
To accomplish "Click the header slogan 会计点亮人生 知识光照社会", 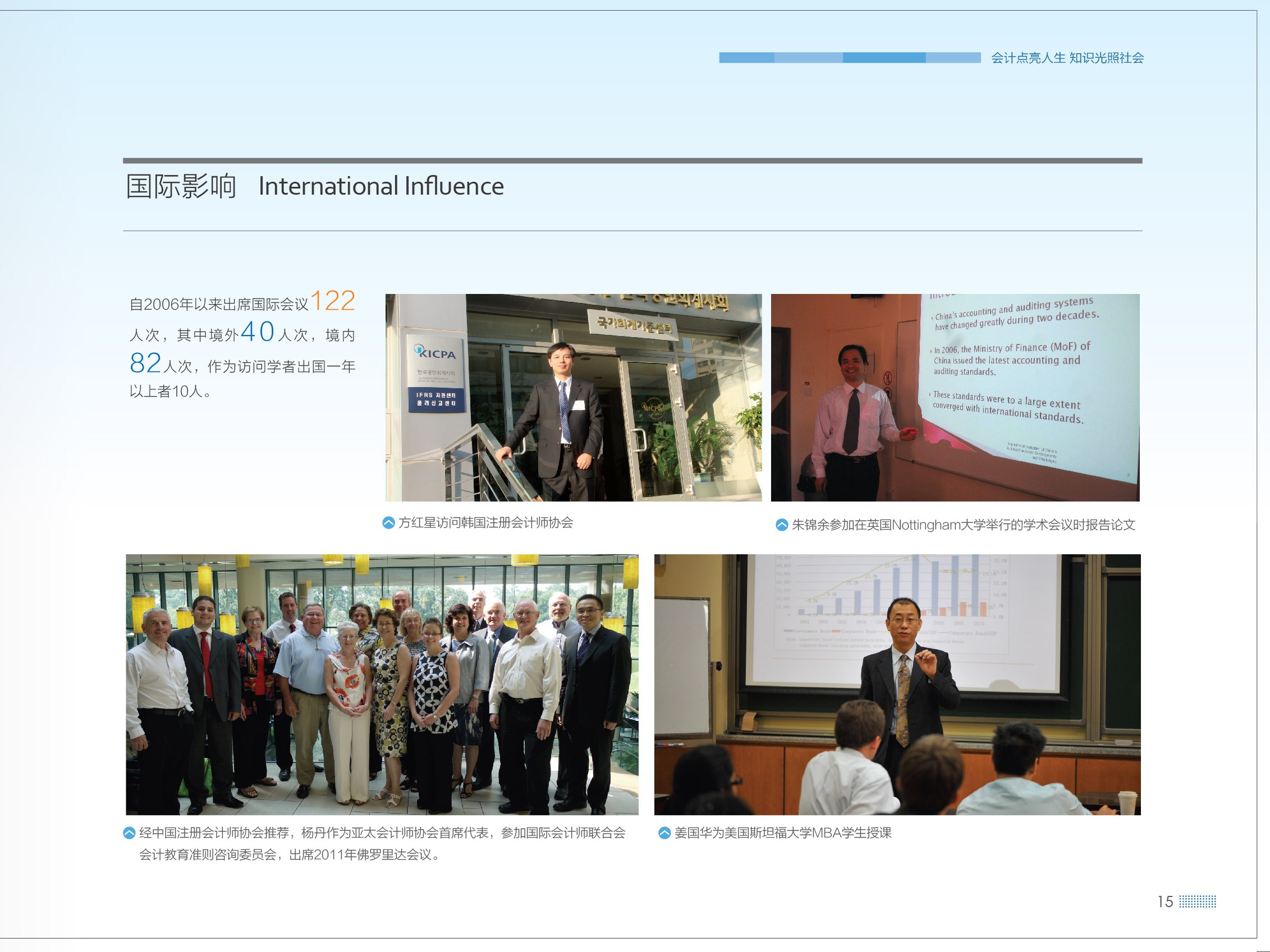I will [1067, 58].
